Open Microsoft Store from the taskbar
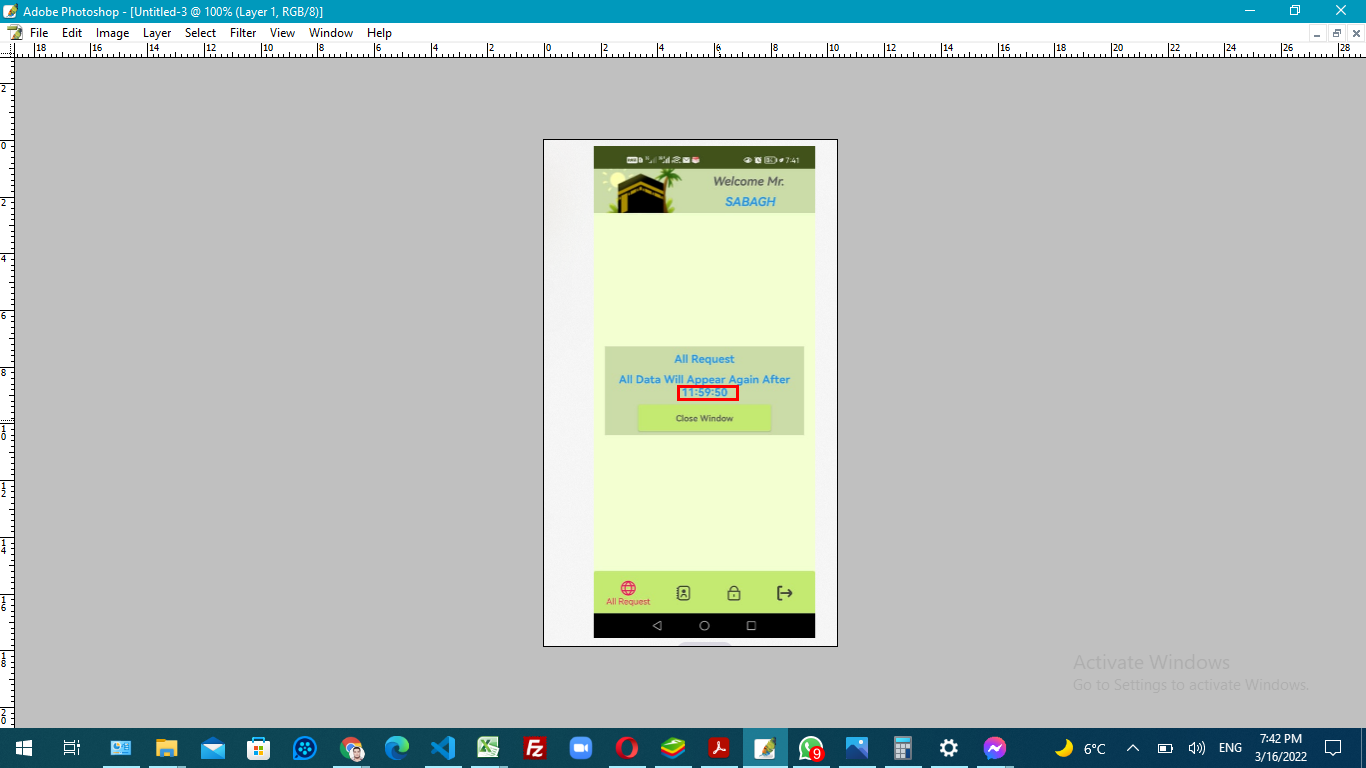Image resolution: width=1366 pixels, height=768 pixels. 259,748
